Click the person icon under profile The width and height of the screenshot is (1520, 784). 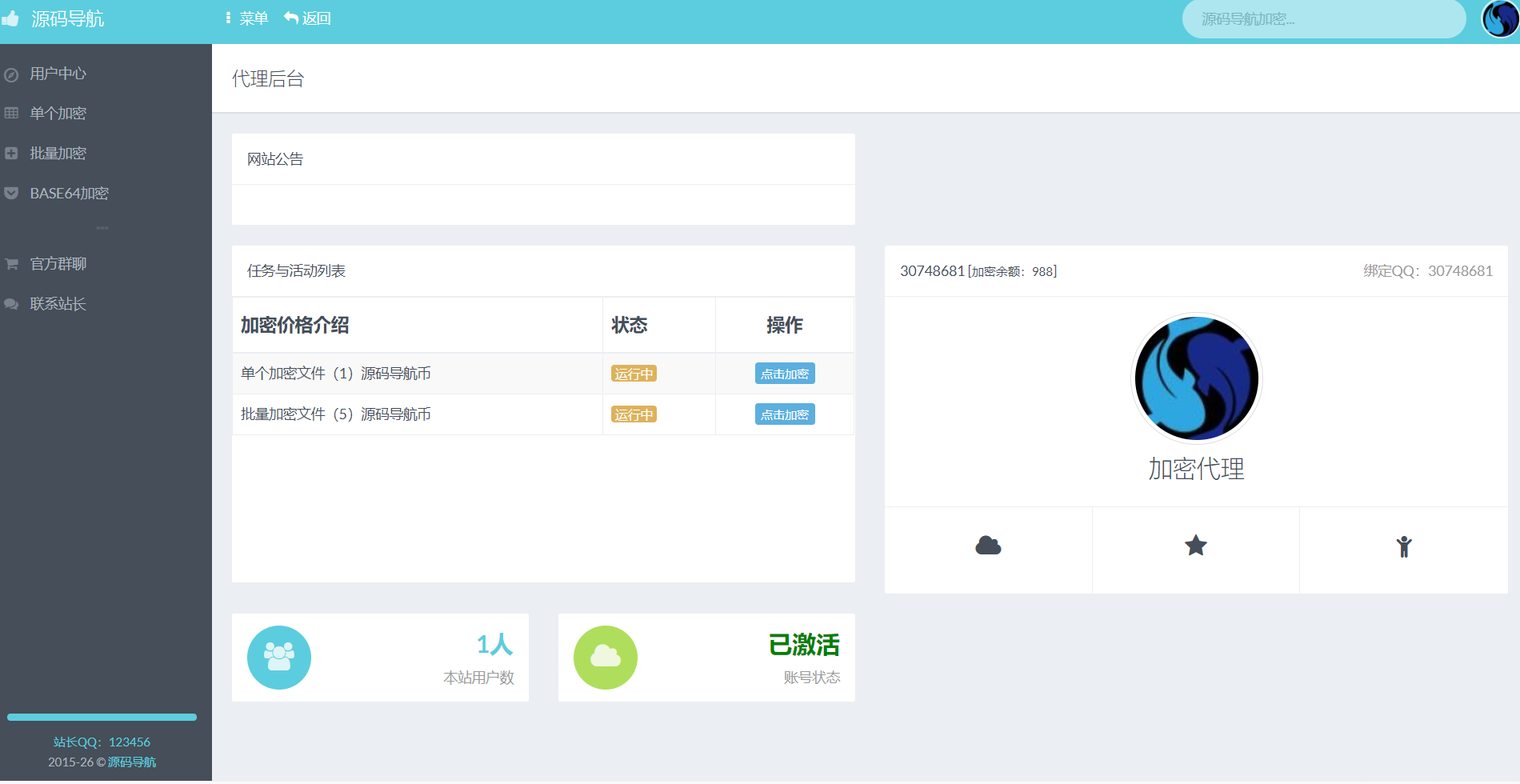click(x=1403, y=546)
